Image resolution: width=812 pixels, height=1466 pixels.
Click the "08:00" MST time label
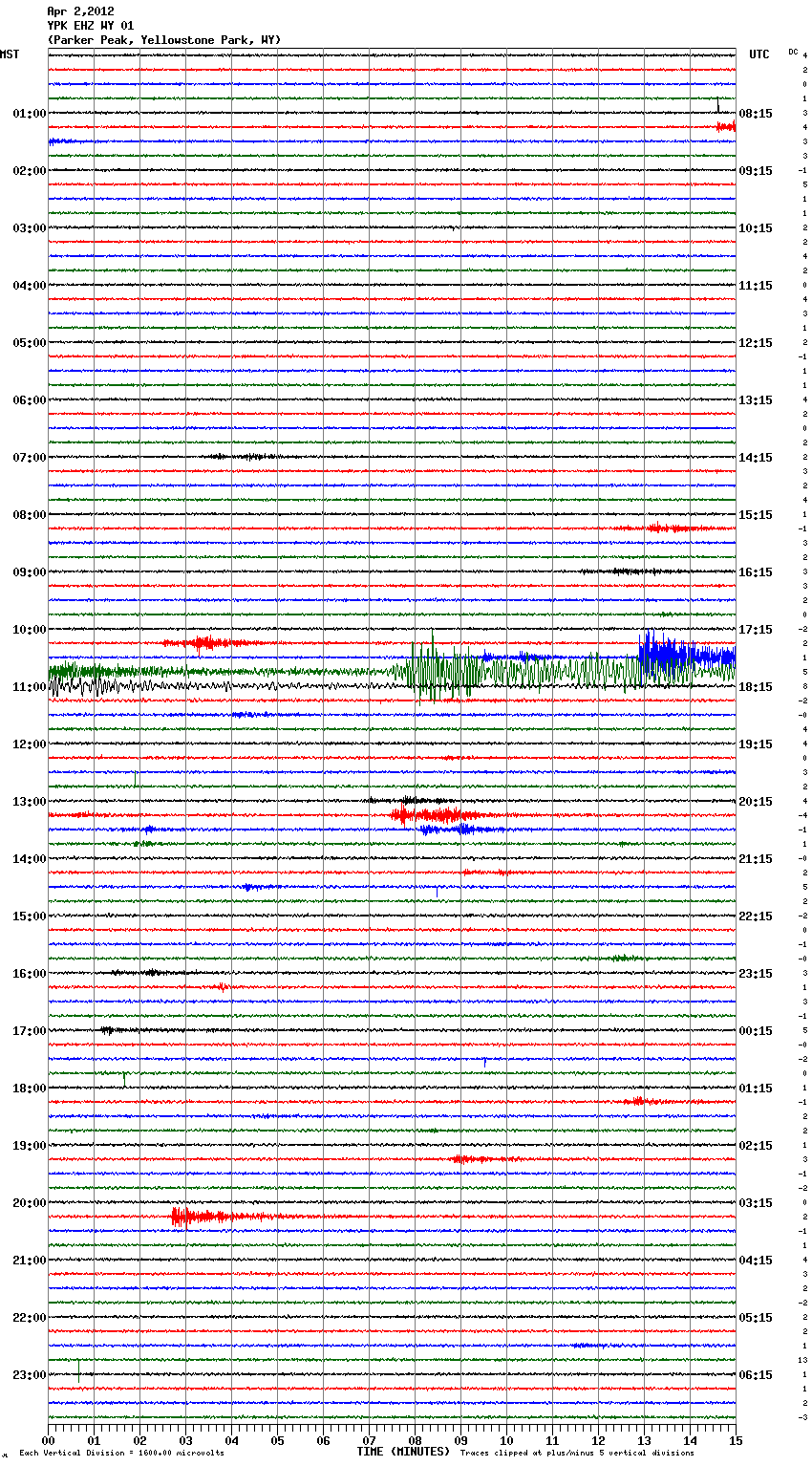(x=30, y=515)
